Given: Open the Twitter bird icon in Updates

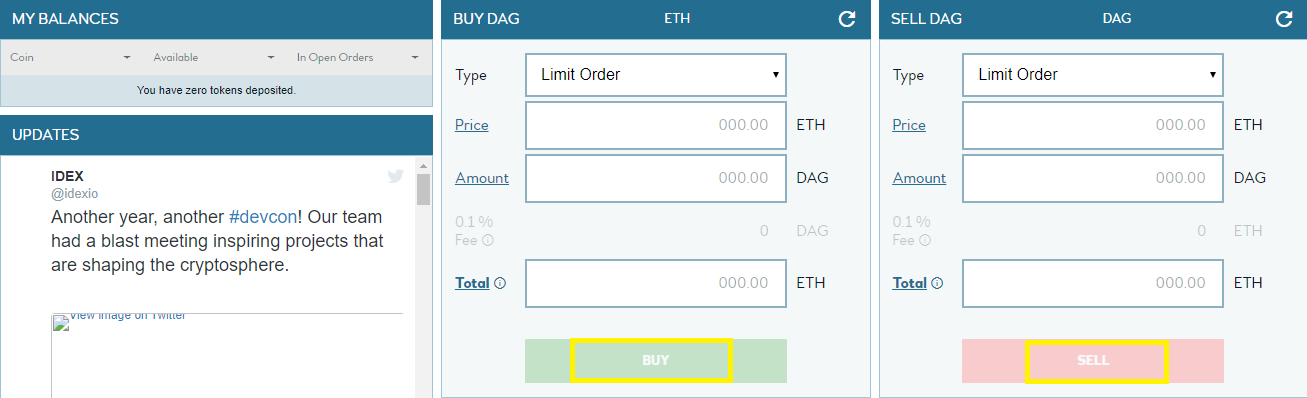Looking at the screenshot, I should (x=396, y=176).
